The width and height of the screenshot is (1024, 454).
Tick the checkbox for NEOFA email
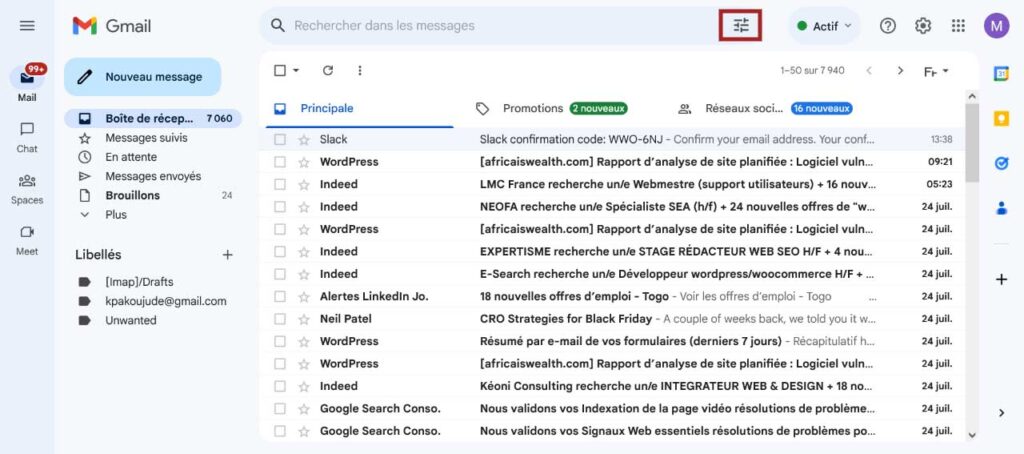click(280, 206)
